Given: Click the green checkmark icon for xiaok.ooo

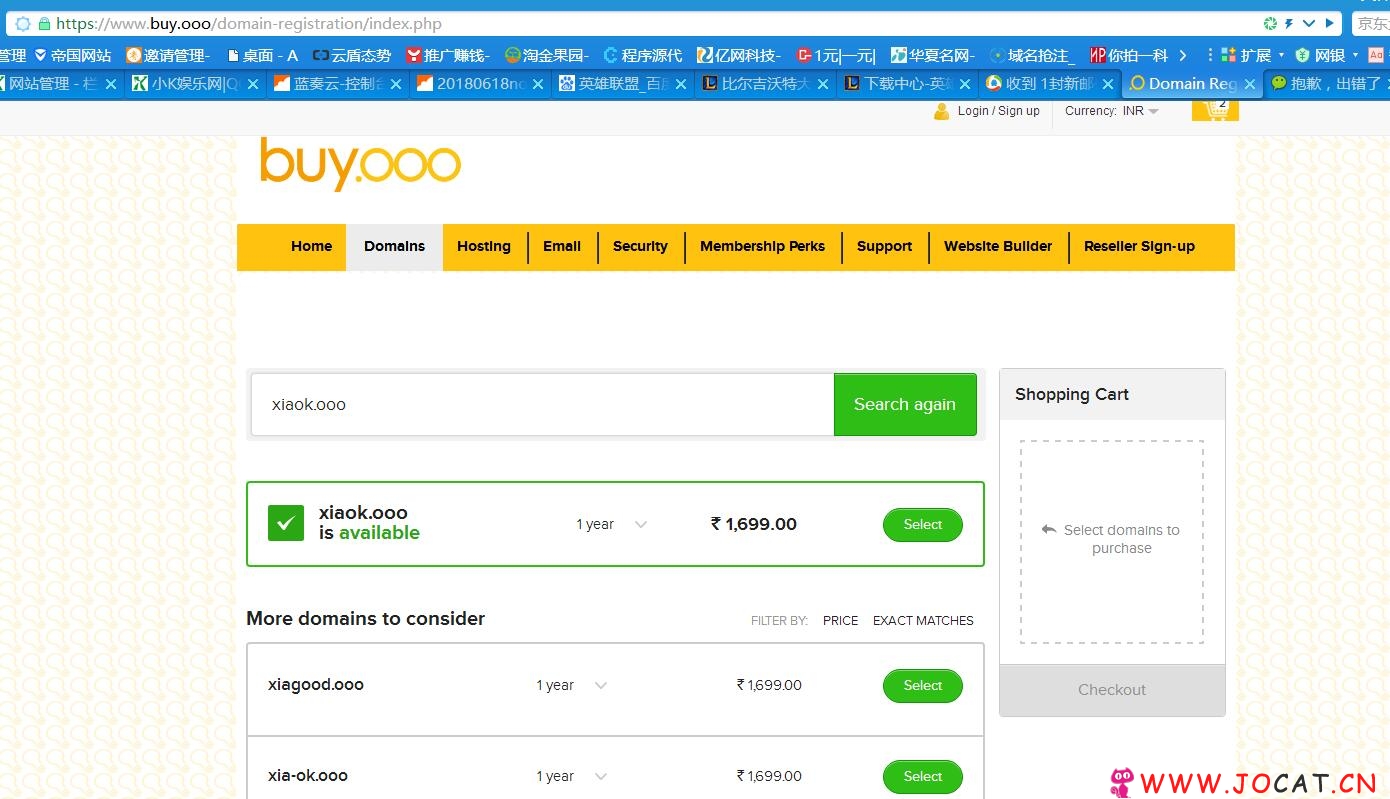Looking at the screenshot, I should click(286, 523).
